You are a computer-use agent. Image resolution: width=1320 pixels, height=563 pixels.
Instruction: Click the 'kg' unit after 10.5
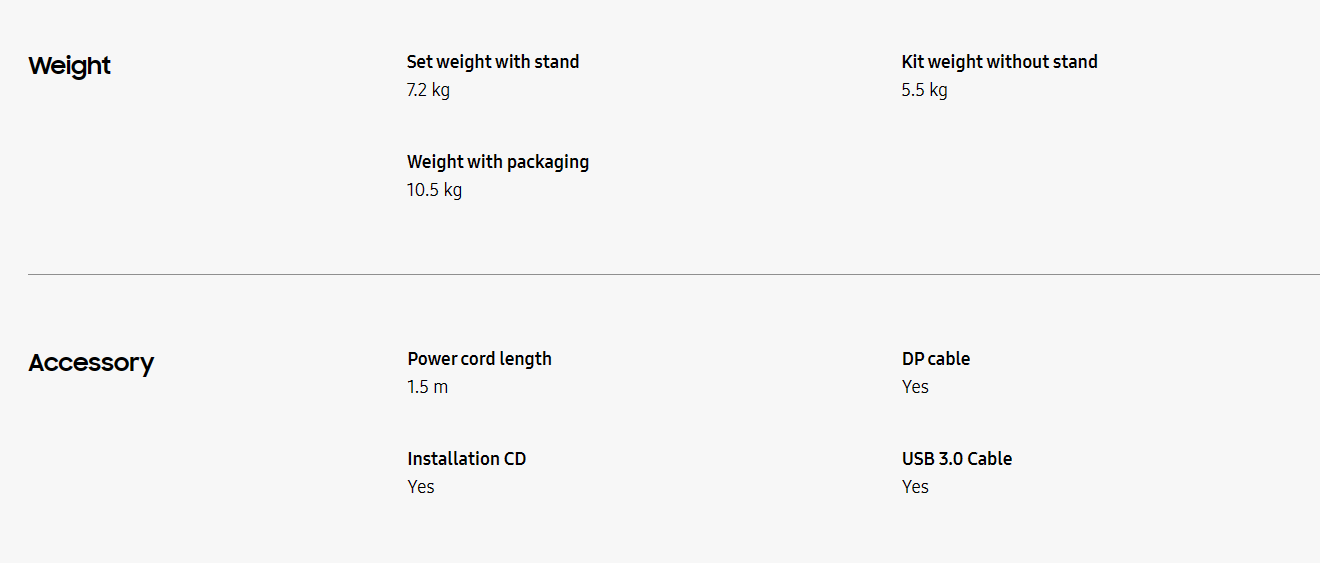(x=452, y=190)
